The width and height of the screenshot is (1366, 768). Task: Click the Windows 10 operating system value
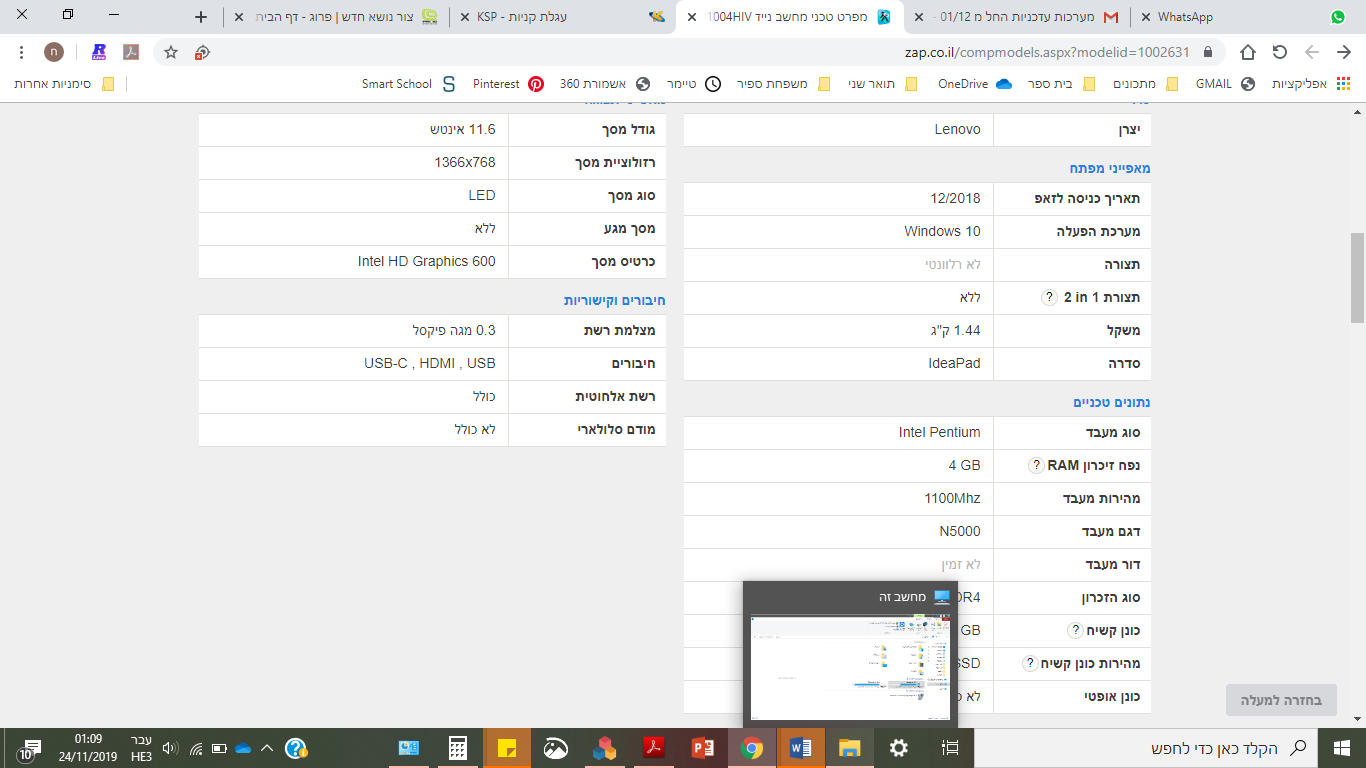point(942,231)
